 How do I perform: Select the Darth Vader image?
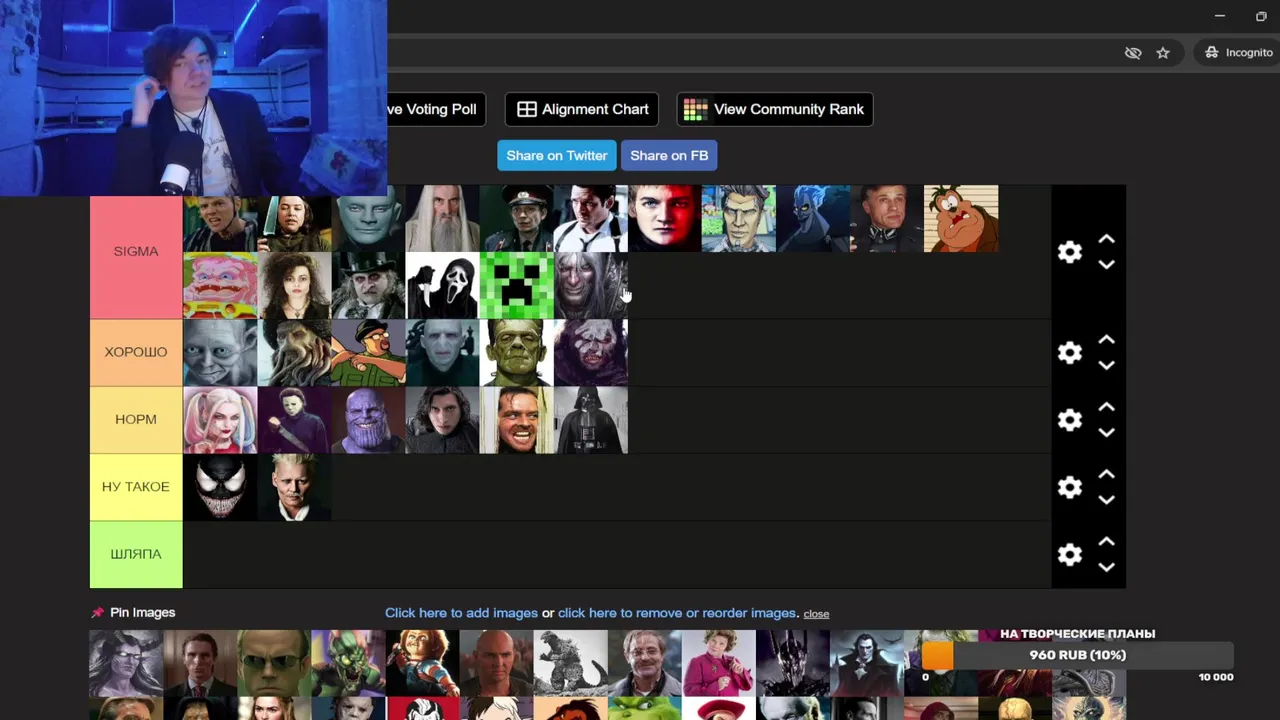point(591,420)
